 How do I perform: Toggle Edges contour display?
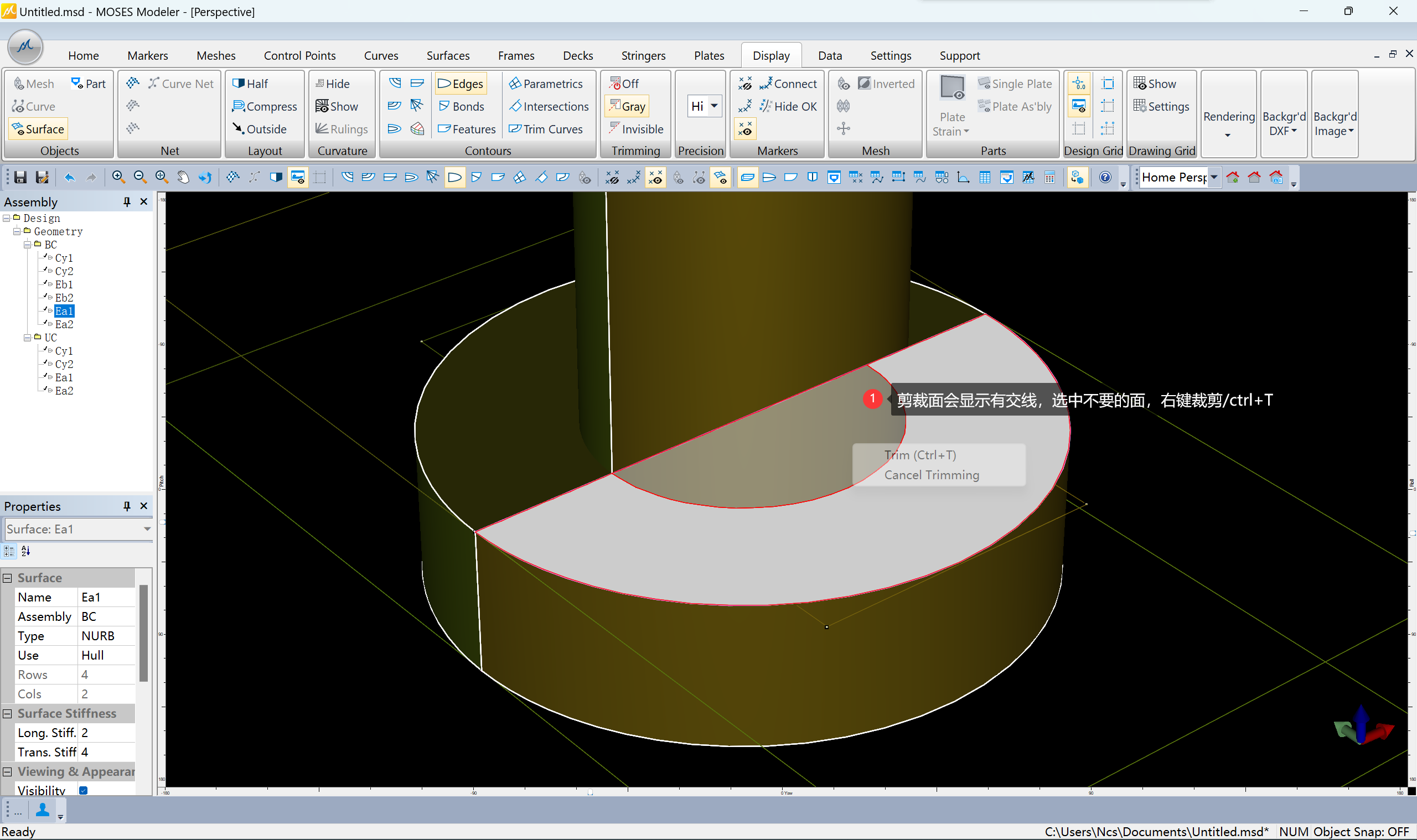click(x=461, y=84)
